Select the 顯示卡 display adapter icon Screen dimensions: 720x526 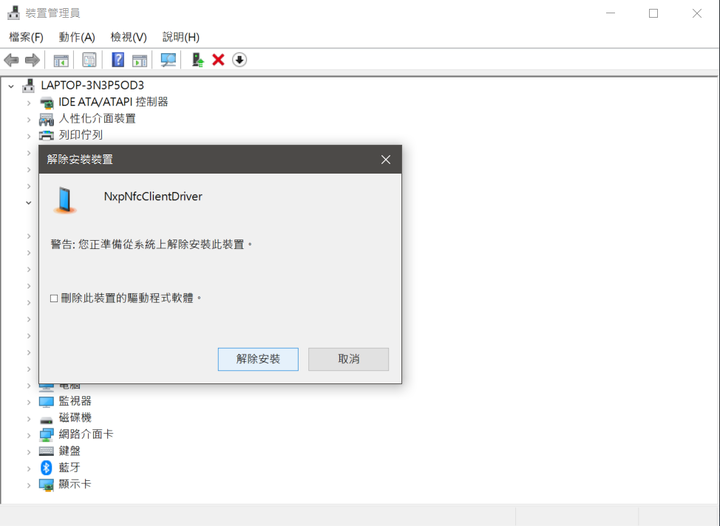pos(46,485)
